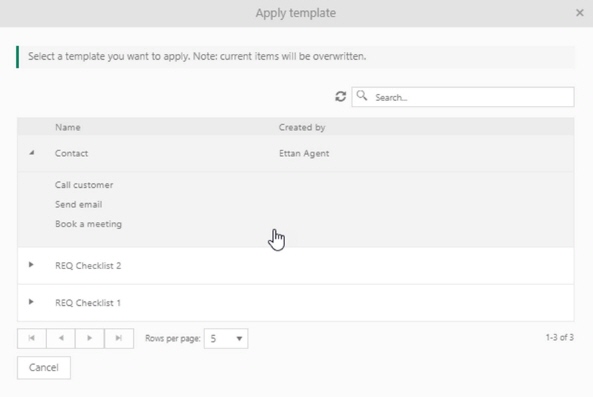Image resolution: width=593 pixels, height=397 pixels.
Task: Sort by the Name column header
Action: click(68, 127)
